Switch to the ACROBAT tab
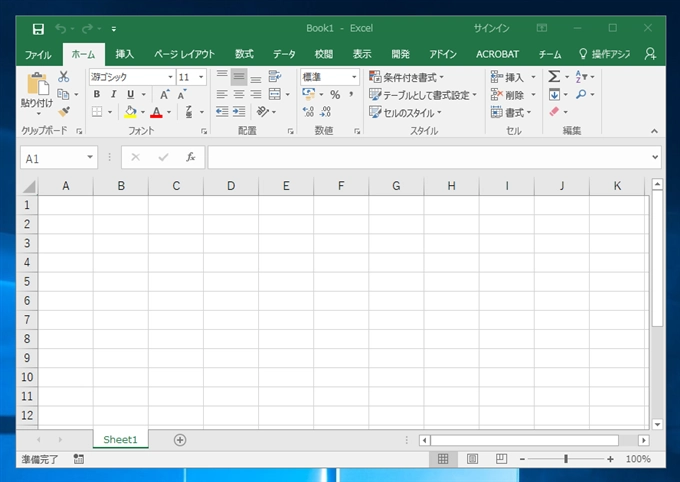This screenshot has height=482, width=680. [497, 54]
